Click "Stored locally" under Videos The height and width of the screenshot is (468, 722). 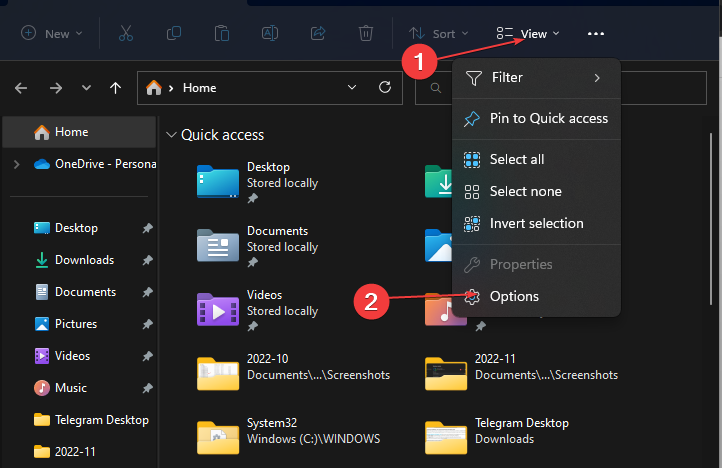point(282,311)
